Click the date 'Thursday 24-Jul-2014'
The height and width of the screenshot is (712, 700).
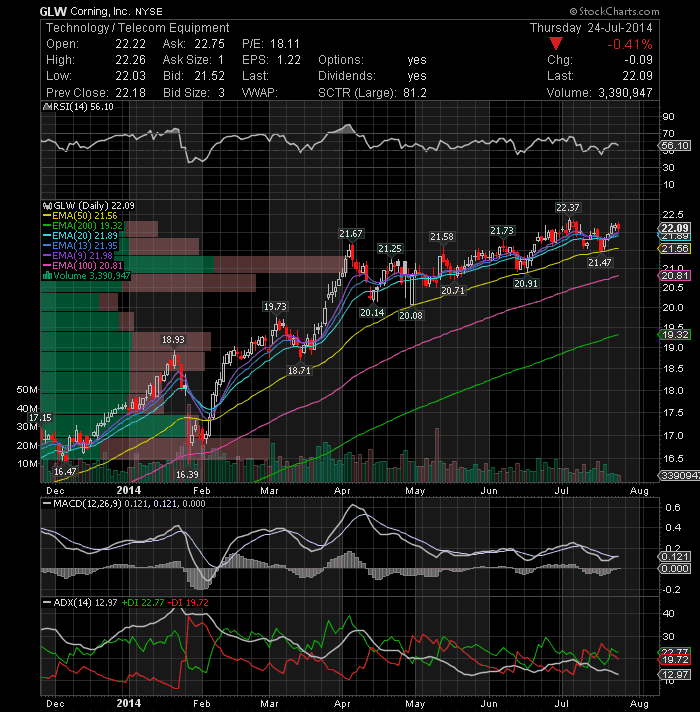[591, 28]
